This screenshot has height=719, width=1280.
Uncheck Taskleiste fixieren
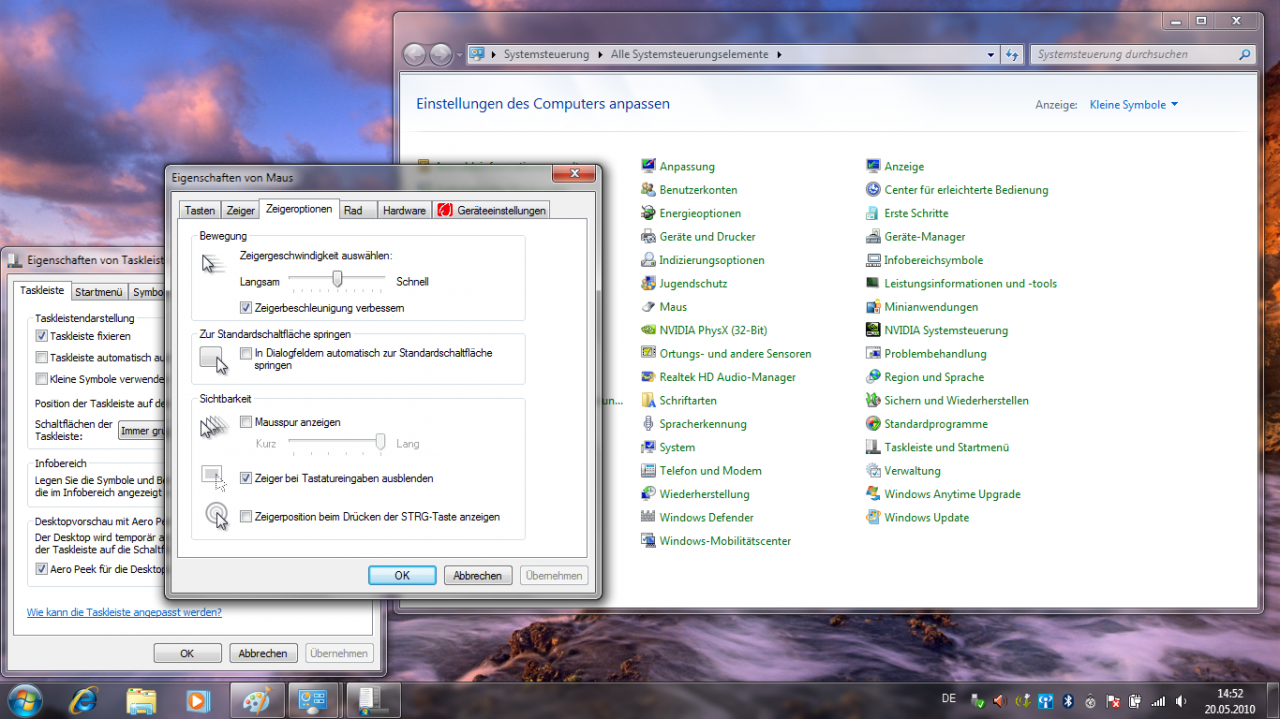click(x=41, y=336)
